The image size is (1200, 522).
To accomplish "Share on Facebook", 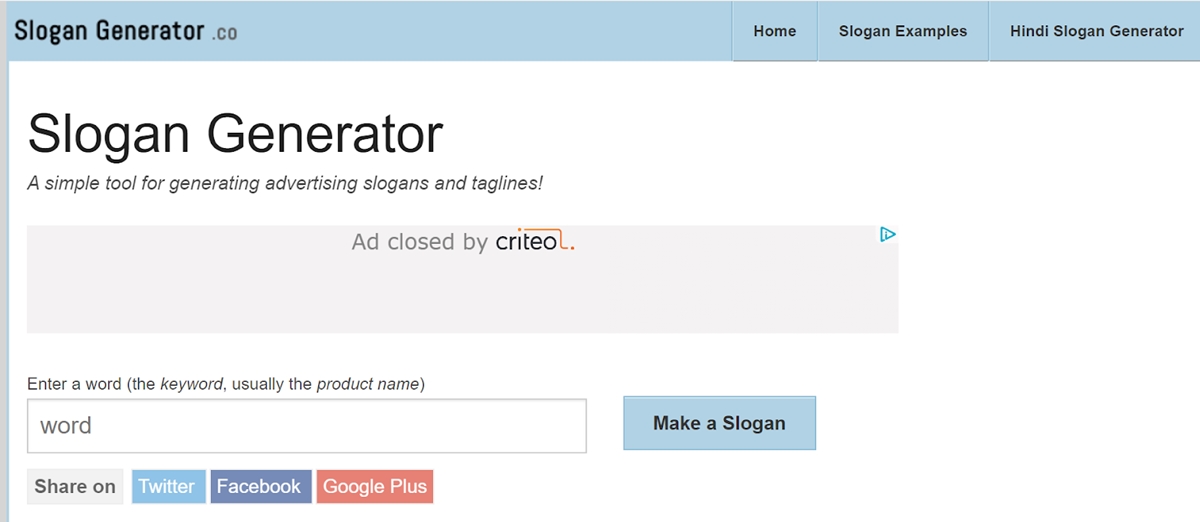I will tap(259, 487).
